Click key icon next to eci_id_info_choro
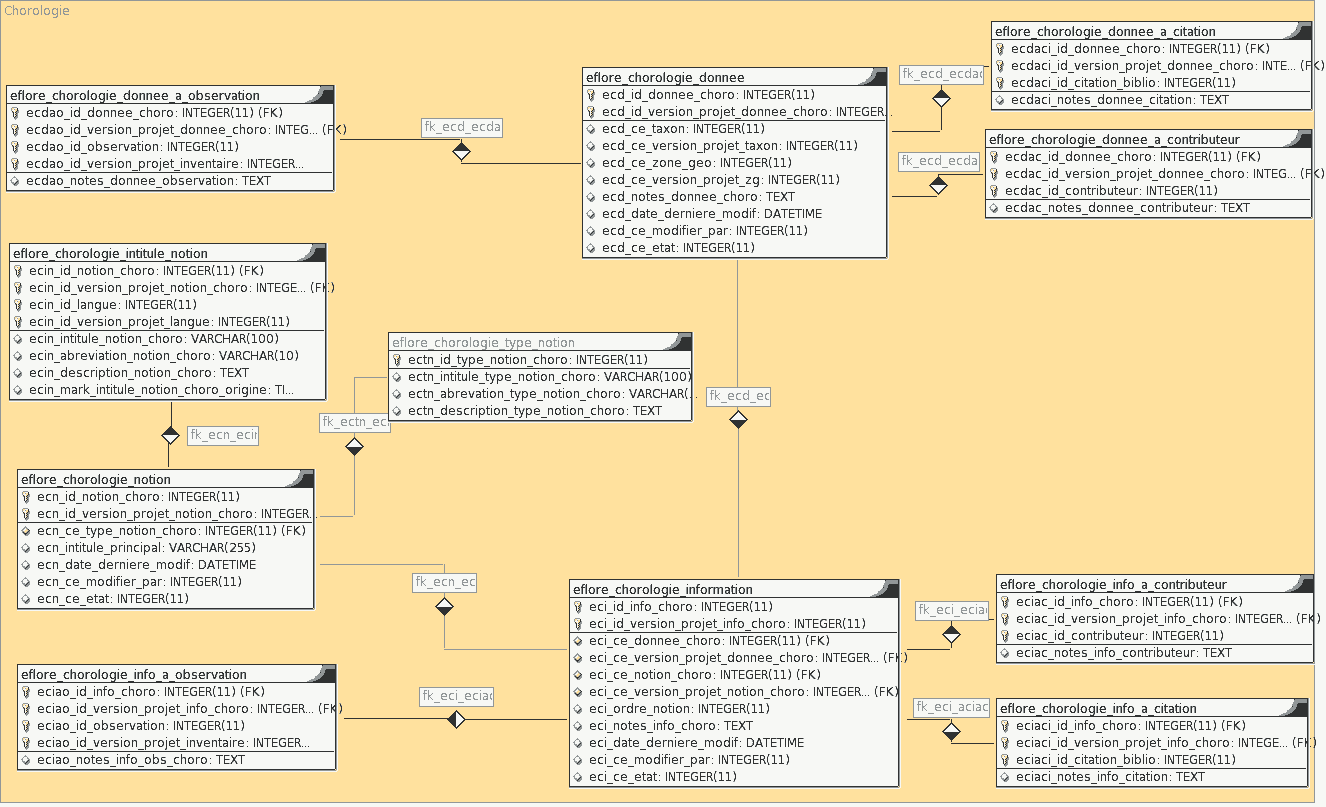 [579, 607]
